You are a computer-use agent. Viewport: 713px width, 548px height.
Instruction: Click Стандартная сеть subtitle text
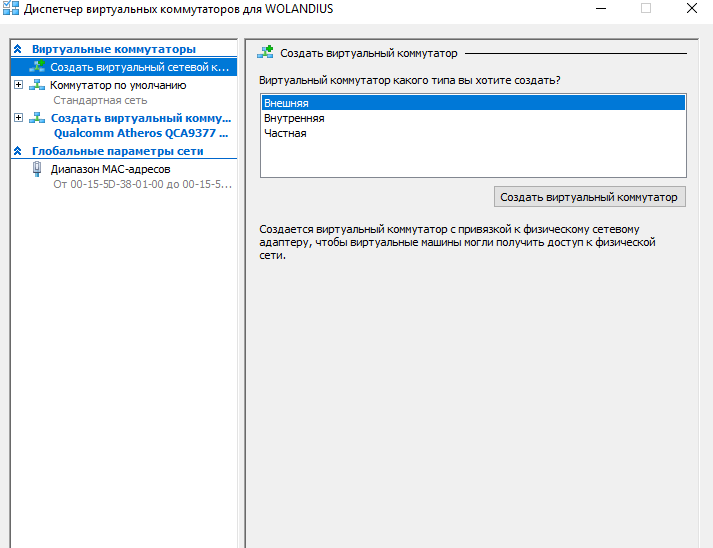coord(100,100)
